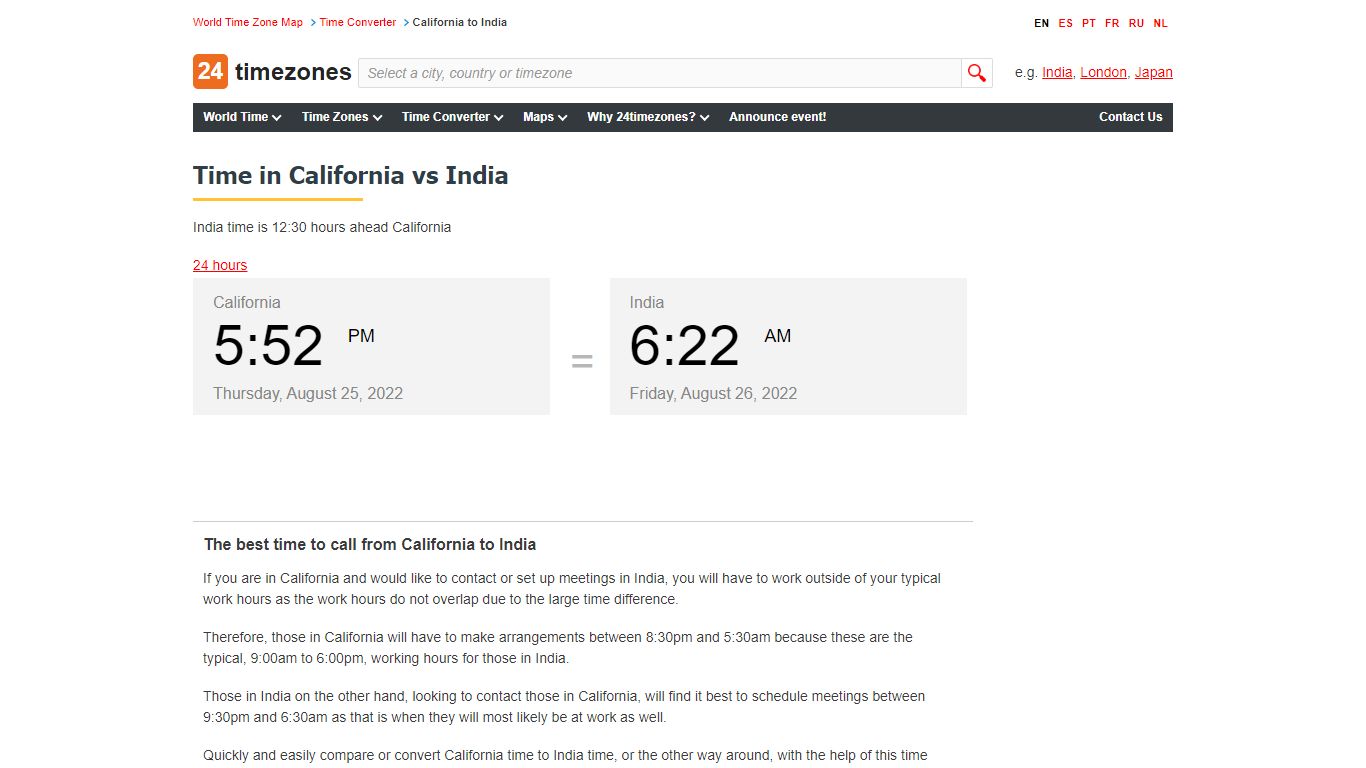Click the 24 timezones logo
The image size is (1366, 768).
[272, 72]
